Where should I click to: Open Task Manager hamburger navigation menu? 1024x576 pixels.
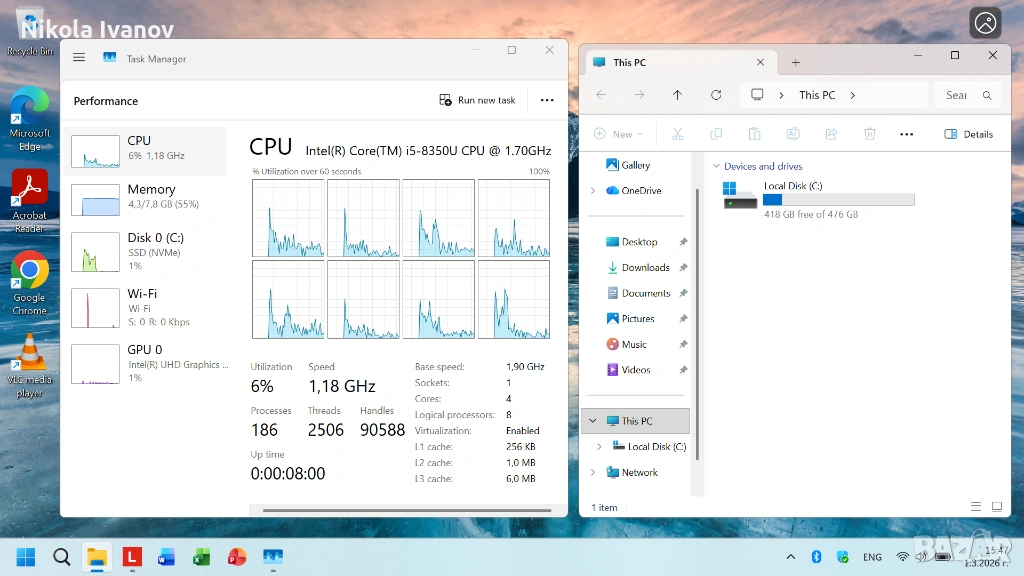(x=79, y=58)
